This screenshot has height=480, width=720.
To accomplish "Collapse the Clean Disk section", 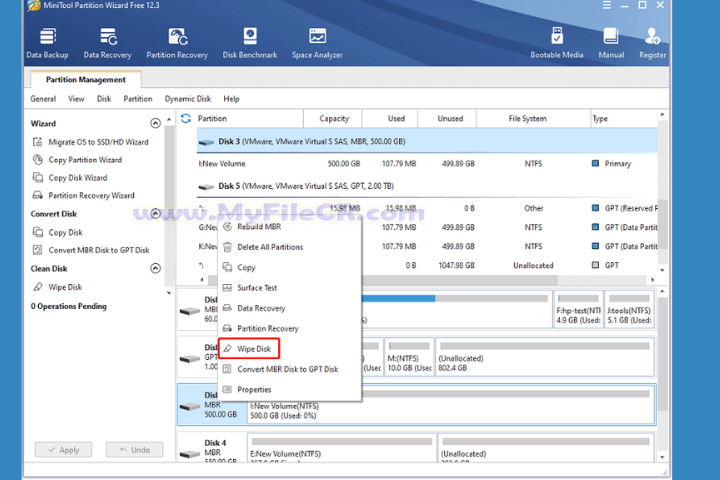I will coord(156,268).
